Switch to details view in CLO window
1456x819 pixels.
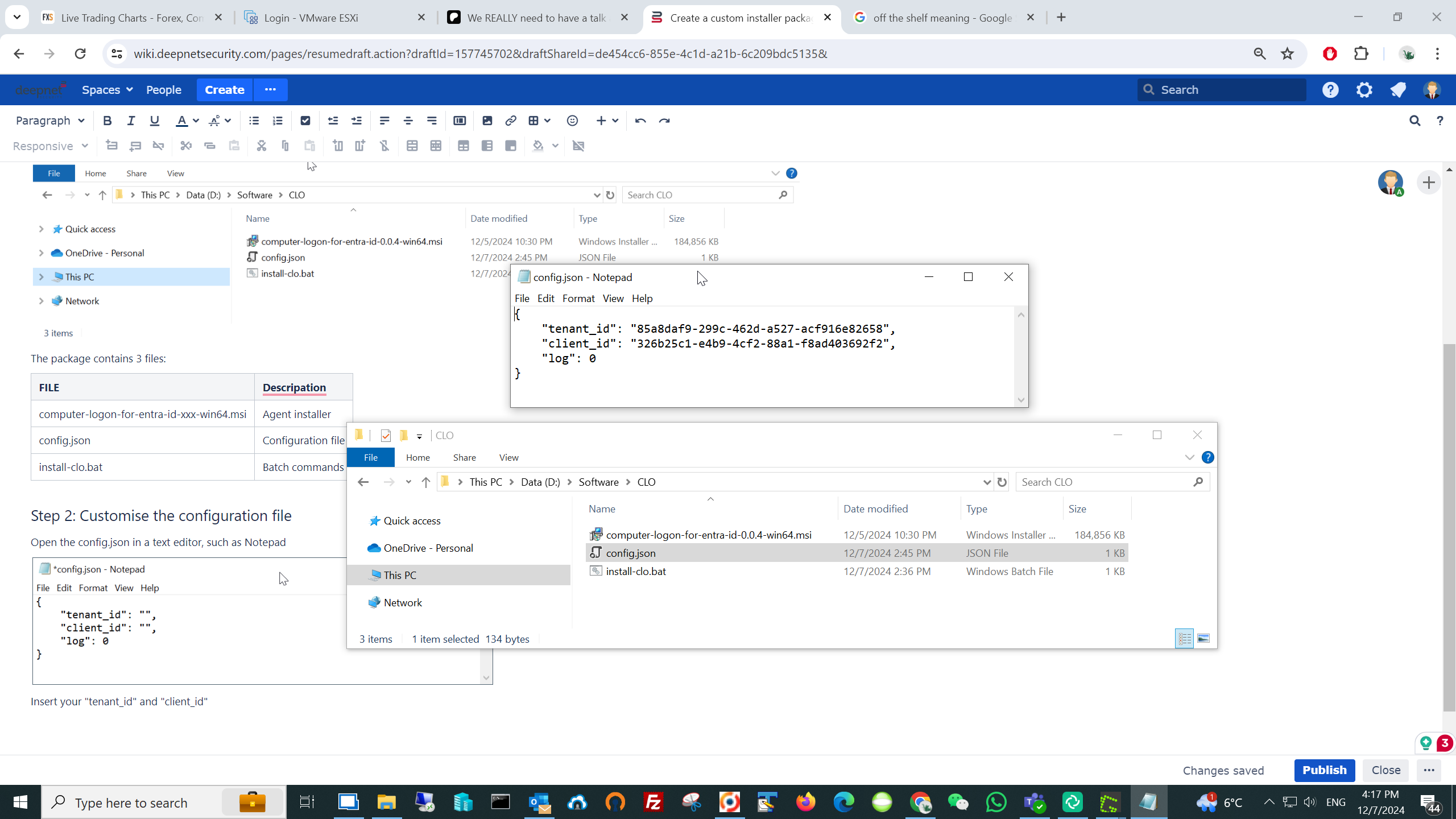1184,639
